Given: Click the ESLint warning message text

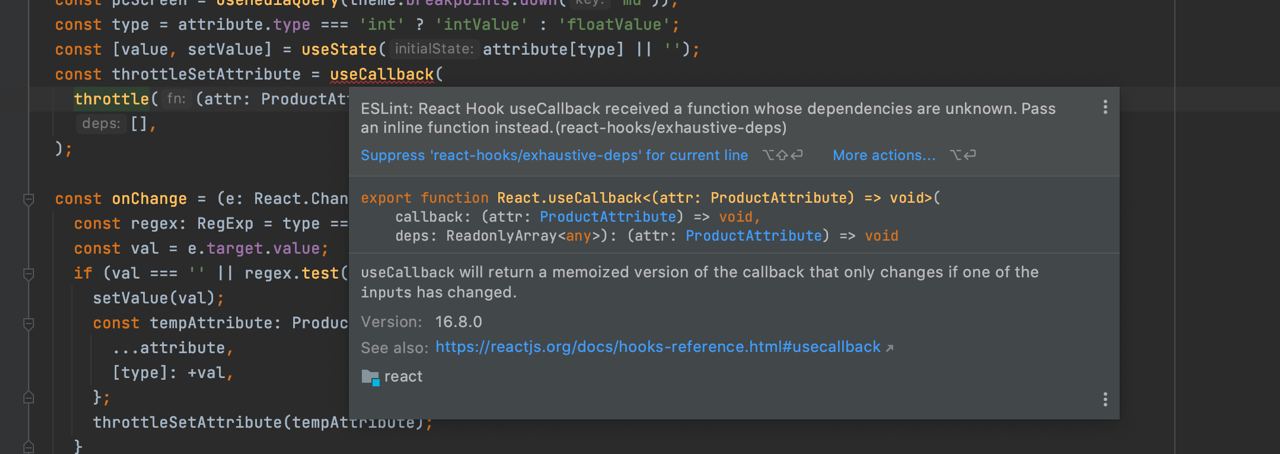Looking at the screenshot, I should click(708, 118).
